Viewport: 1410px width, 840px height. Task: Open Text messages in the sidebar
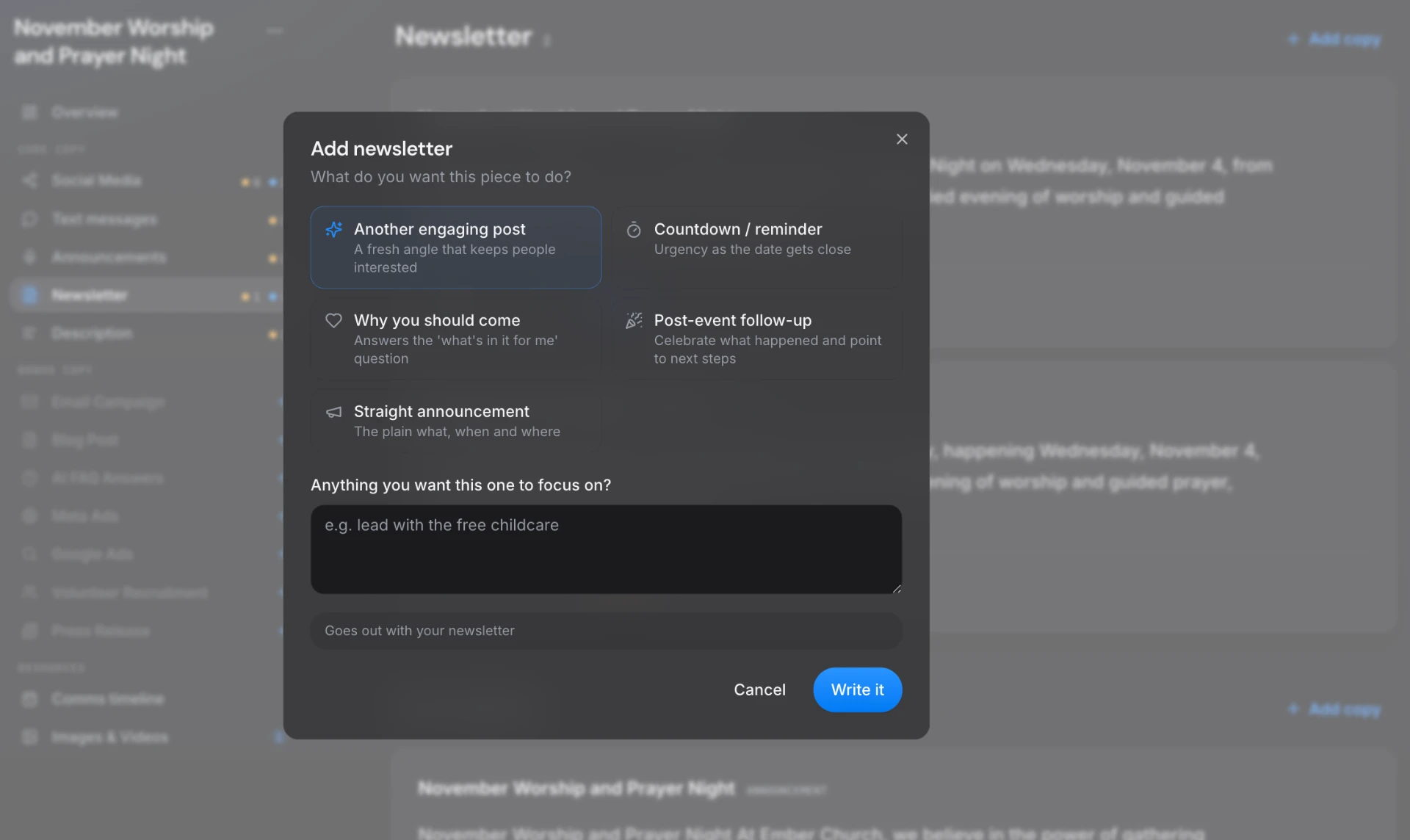pos(147,219)
